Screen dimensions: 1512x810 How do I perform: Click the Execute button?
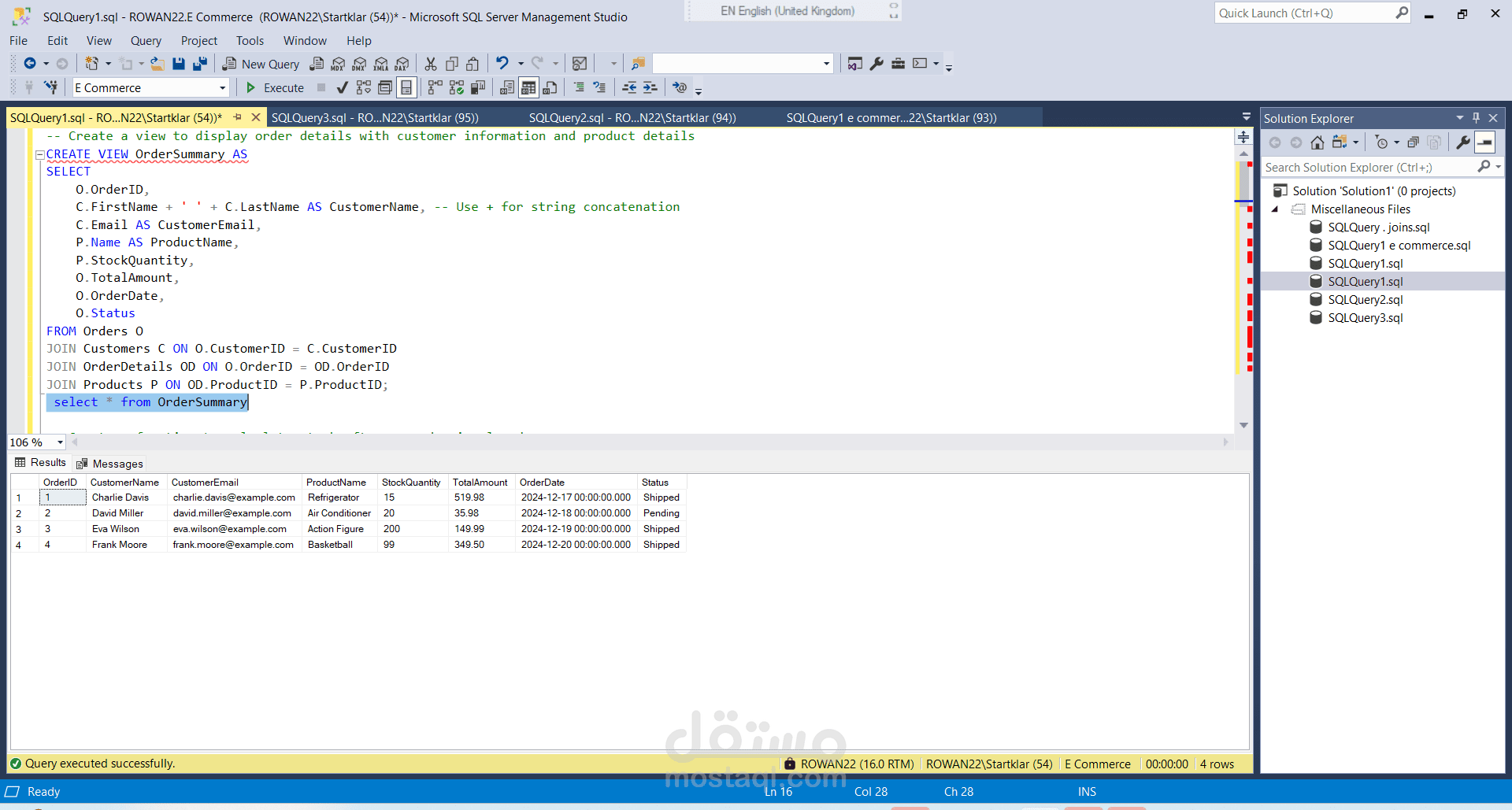coord(275,87)
